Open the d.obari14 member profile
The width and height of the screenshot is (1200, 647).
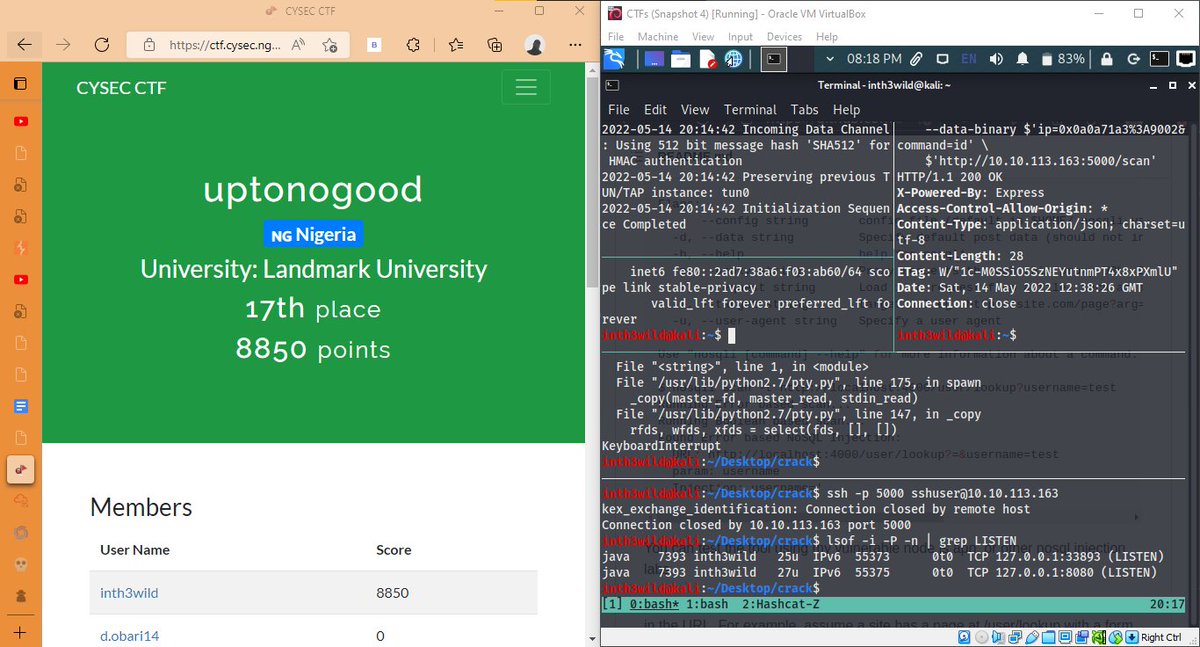pos(129,635)
